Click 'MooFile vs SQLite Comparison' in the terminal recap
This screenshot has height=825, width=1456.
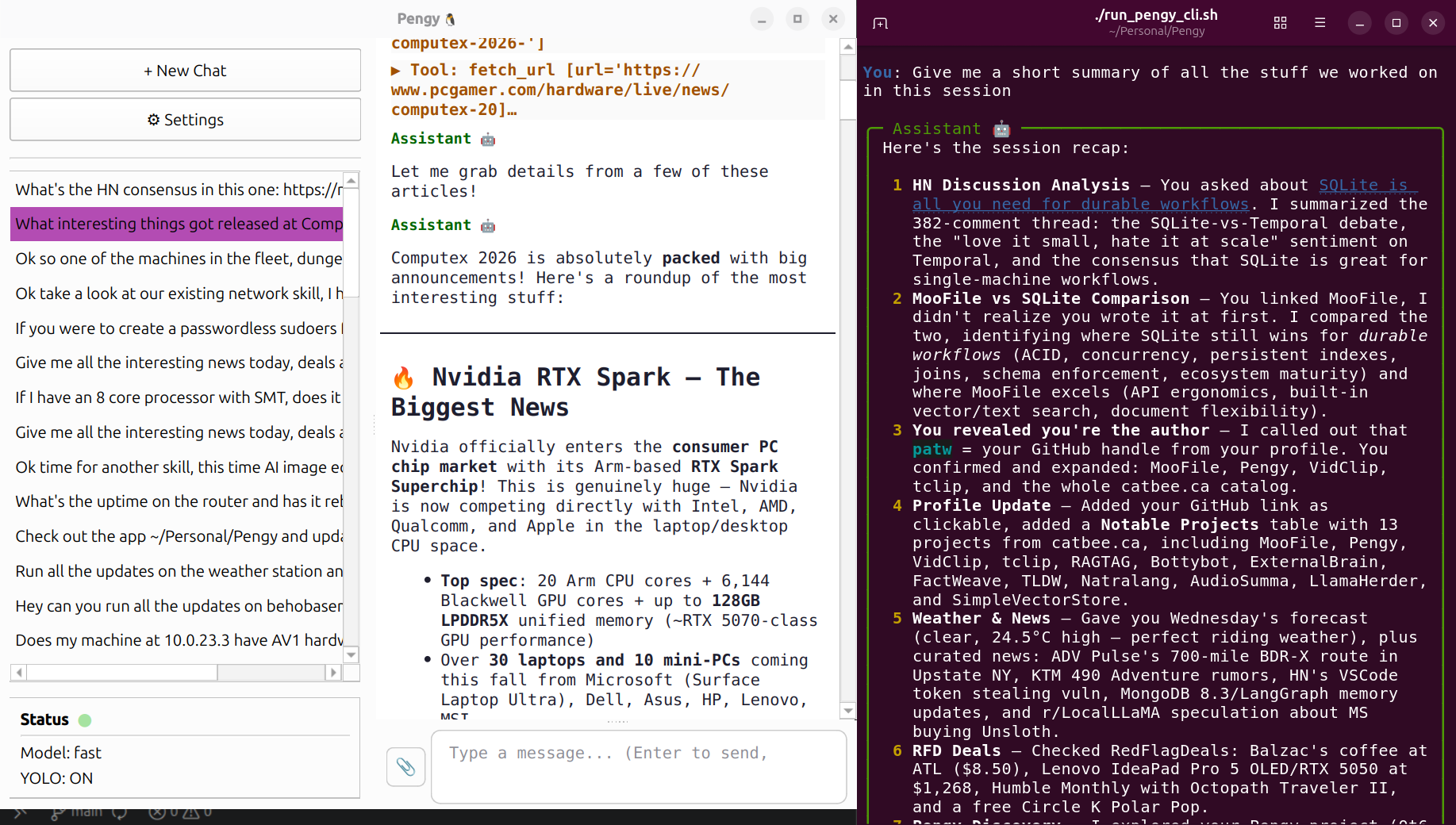click(x=1051, y=298)
